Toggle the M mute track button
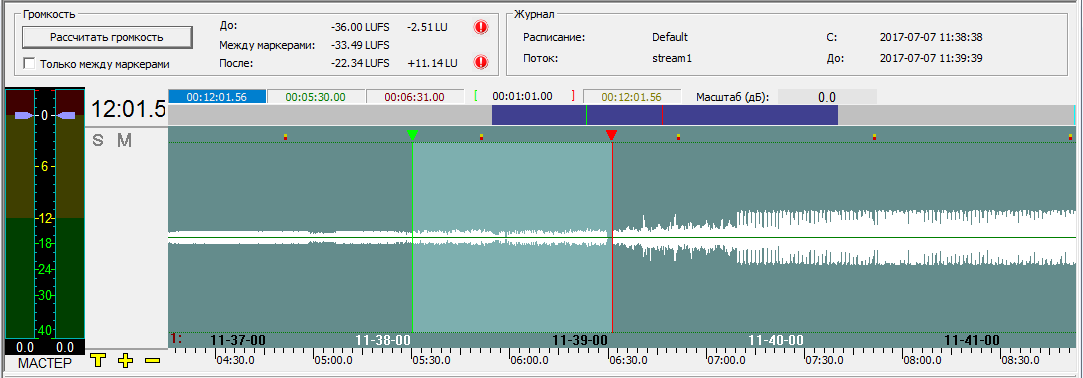The height and width of the screenshot is (378, 1083). click(x=124, y=140)
